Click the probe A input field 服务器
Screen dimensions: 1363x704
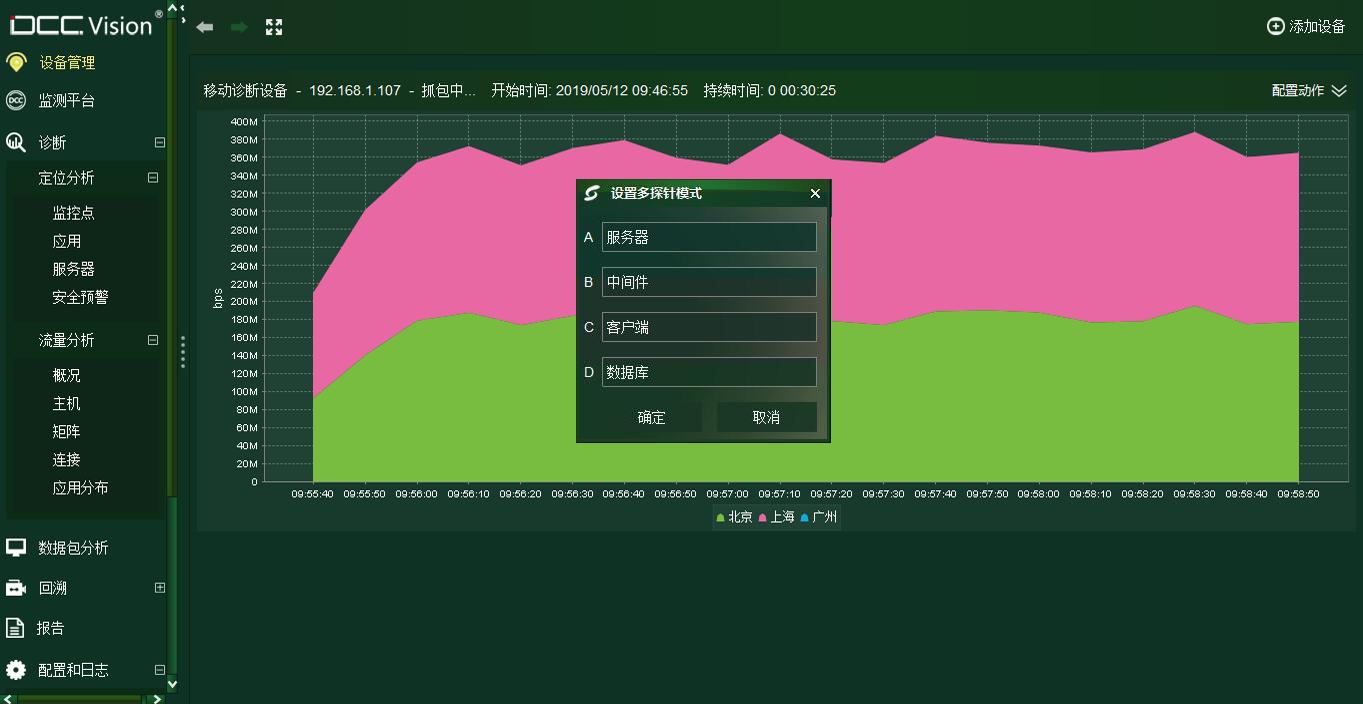[x=709, y=237]
